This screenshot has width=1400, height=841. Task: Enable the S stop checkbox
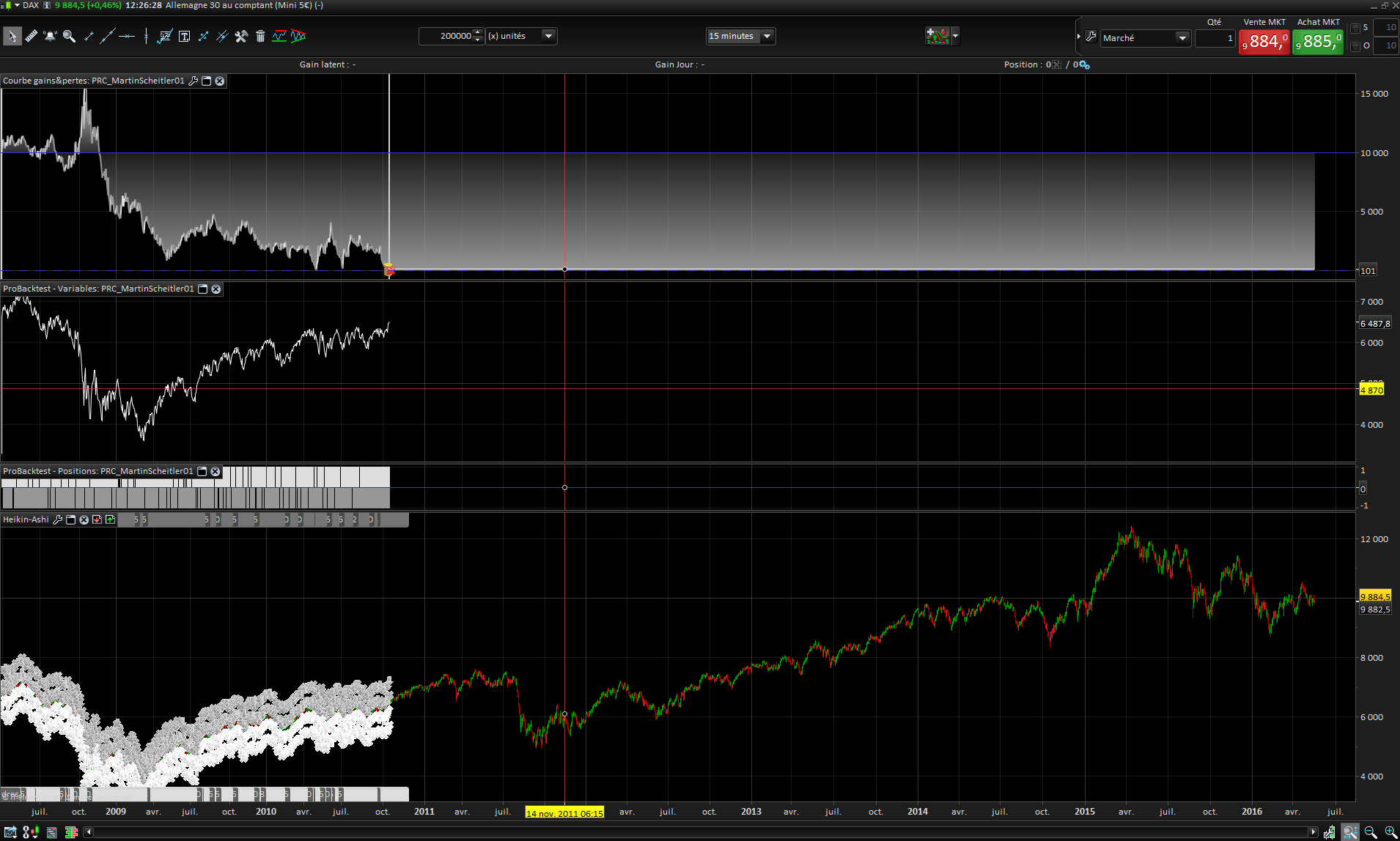[1355, 28]
